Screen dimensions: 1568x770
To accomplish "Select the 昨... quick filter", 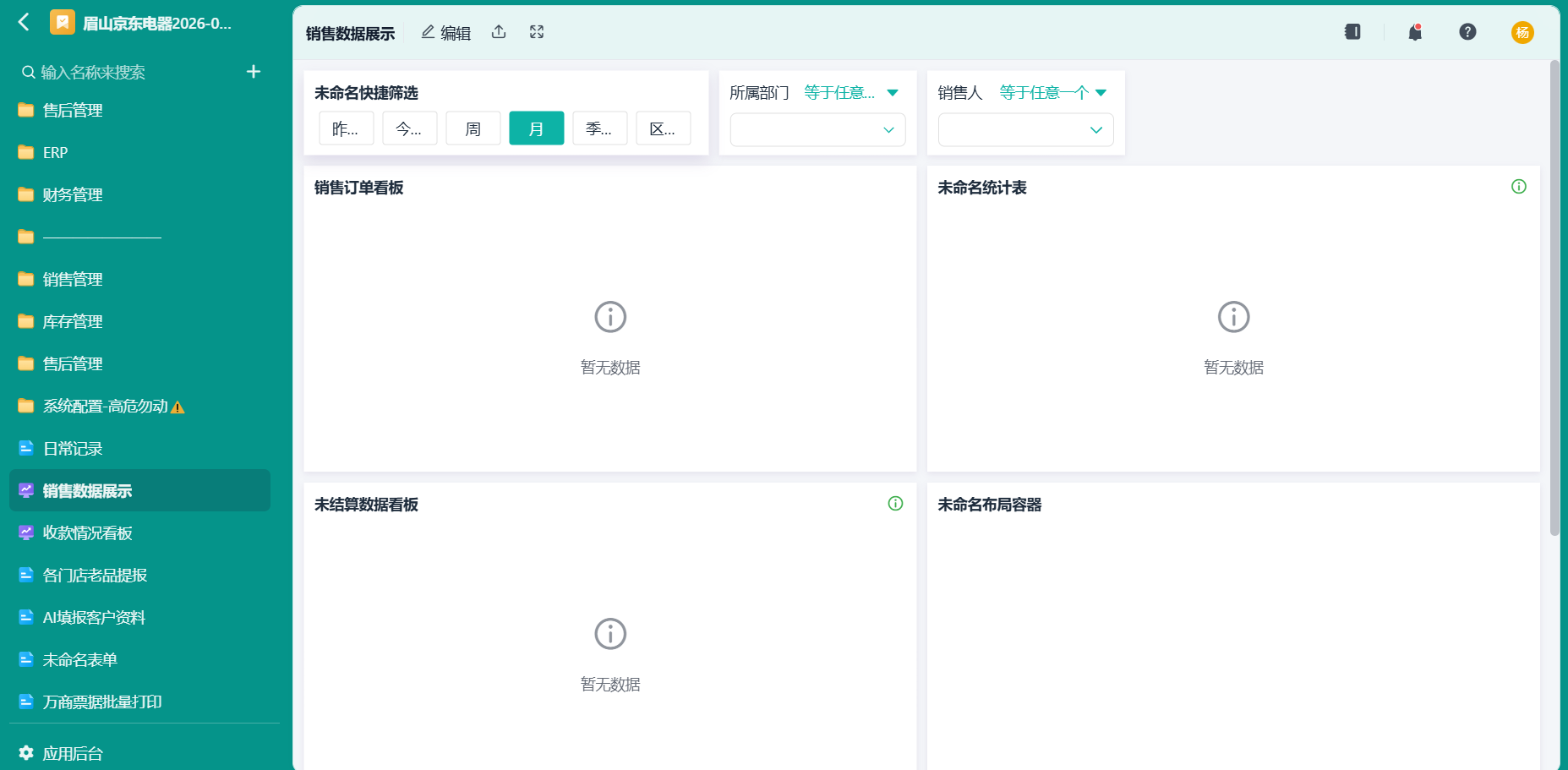I will tap(347, 128).
